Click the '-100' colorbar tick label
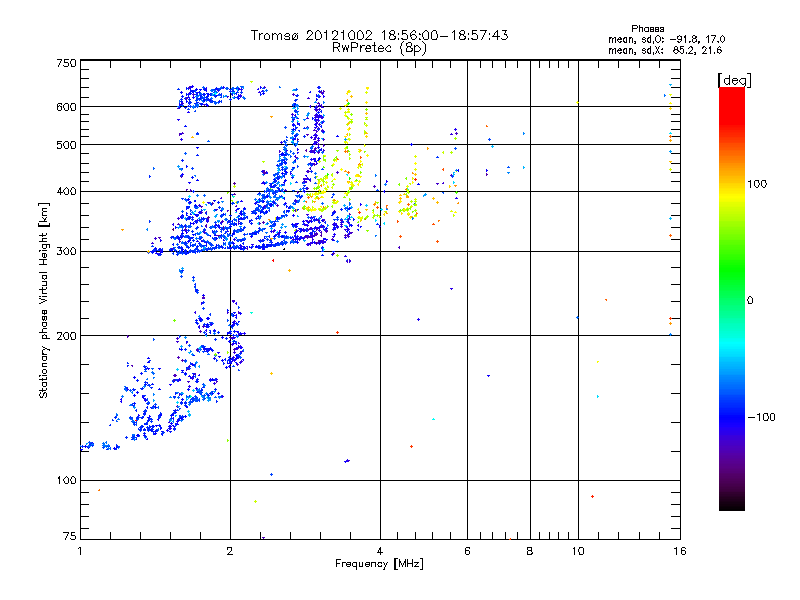Image resolution: width=800 pixels, height=600 pixels. pyautogui.click(x=761, y=417)
